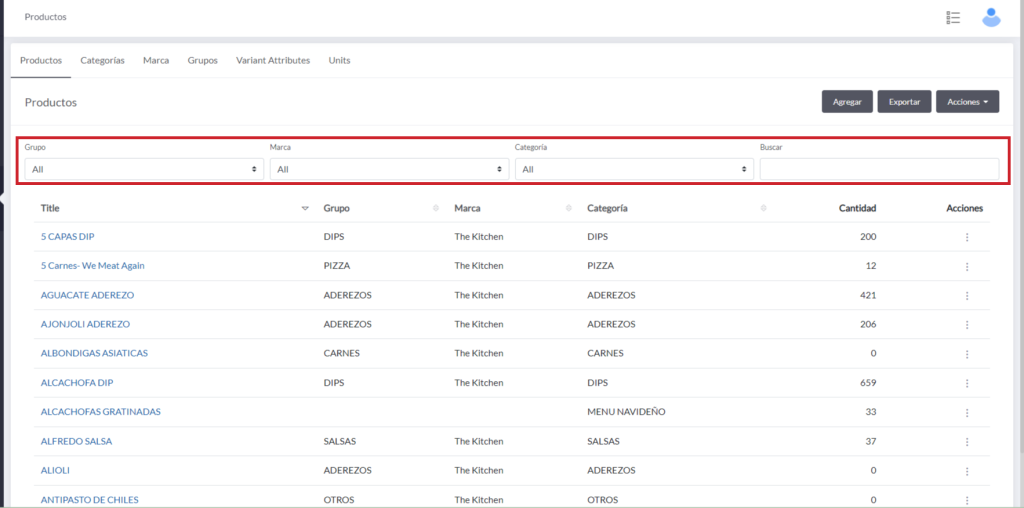Switch to the Variant Attributes tab
This screenshot has width=1024, height=508.
273,60
